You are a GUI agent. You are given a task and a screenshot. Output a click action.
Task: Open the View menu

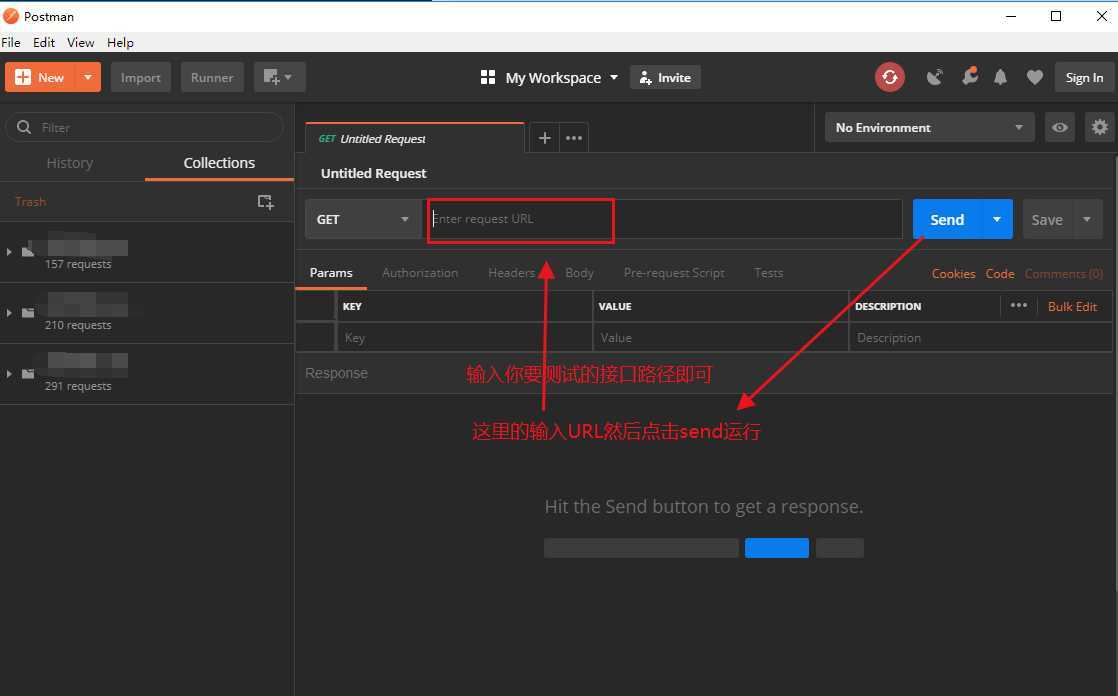(x=81, y=42)
